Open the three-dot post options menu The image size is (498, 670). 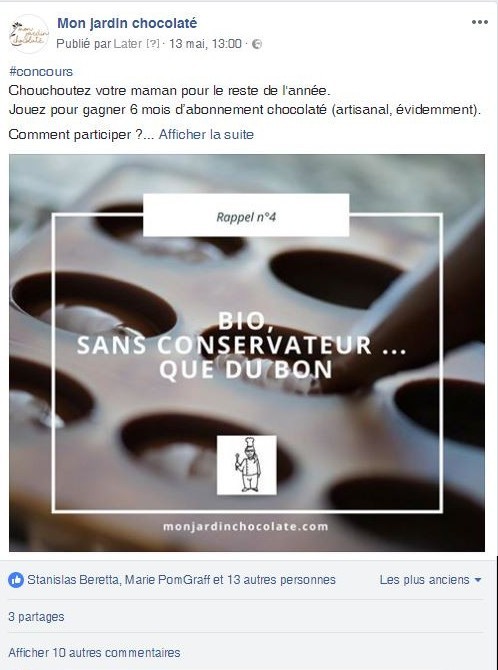click(480, 22)
